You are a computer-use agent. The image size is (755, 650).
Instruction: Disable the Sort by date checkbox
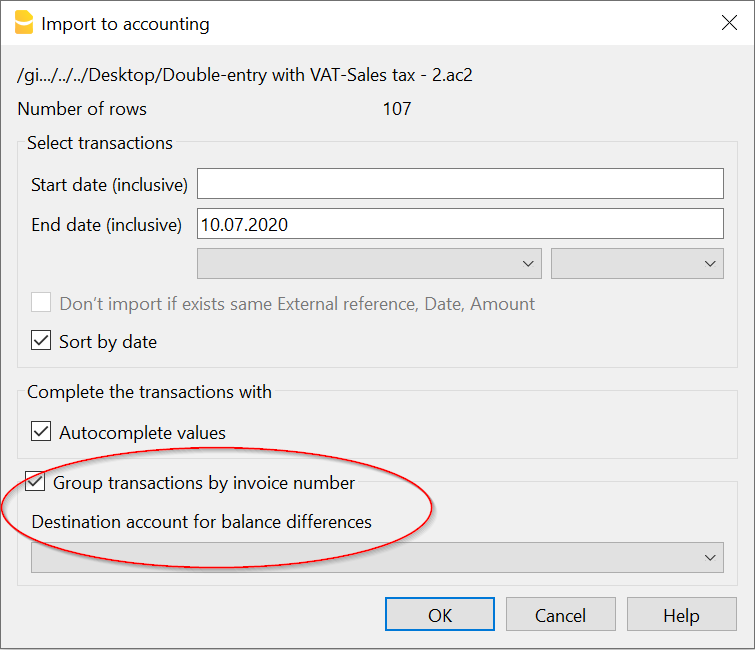click(x=41, y=342)
